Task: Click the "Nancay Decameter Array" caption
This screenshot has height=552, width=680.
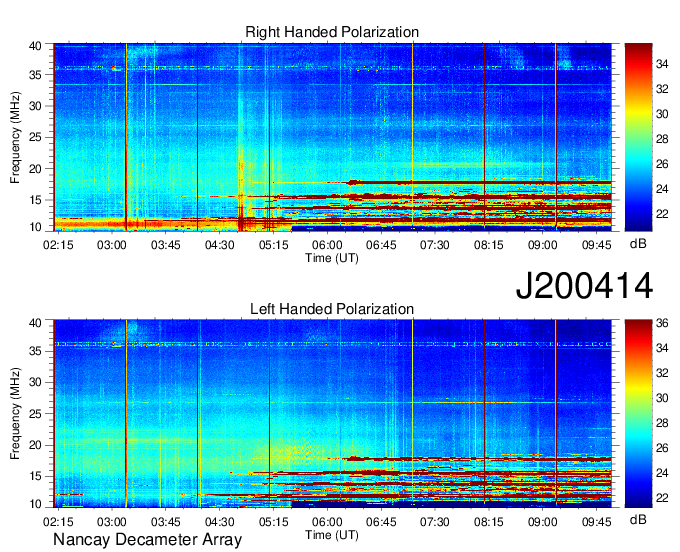Action: point(147,539)
